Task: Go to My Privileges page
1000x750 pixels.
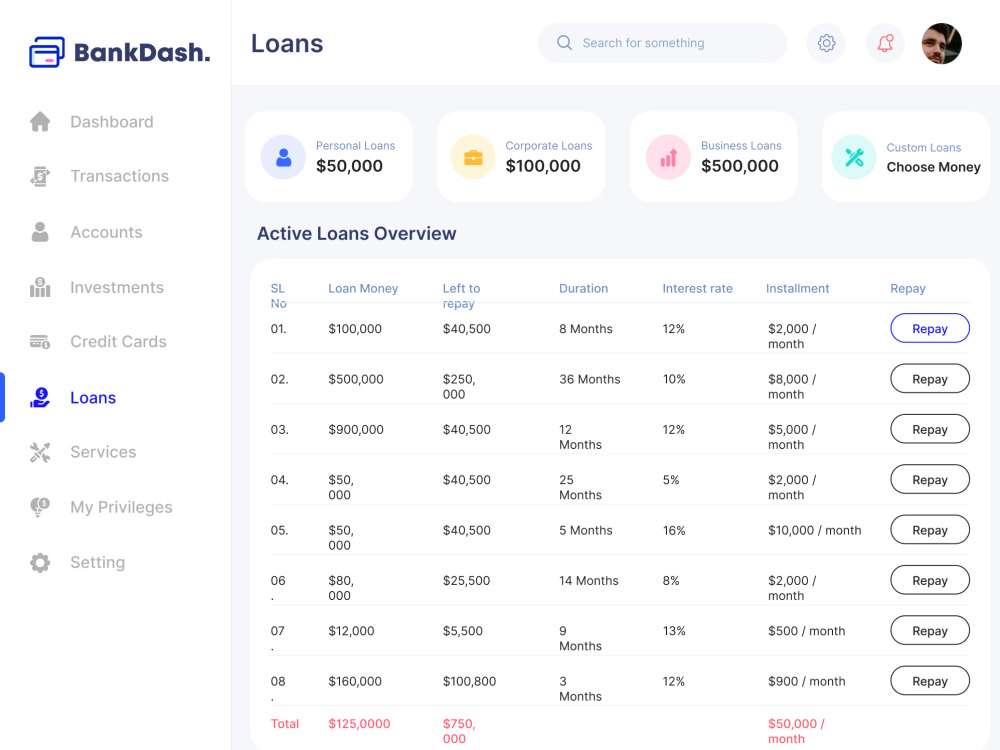Action: (121, 507)
